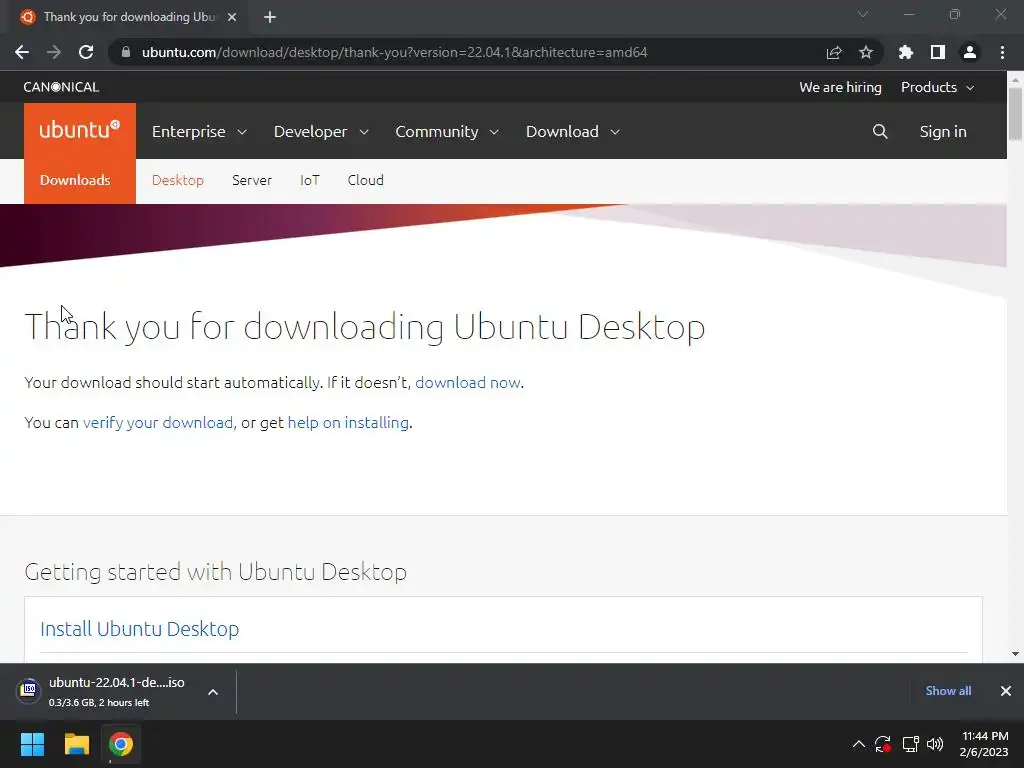Toggle the Chrome side panel icon
Screen dimensions: 1024x768
(938, 52)
